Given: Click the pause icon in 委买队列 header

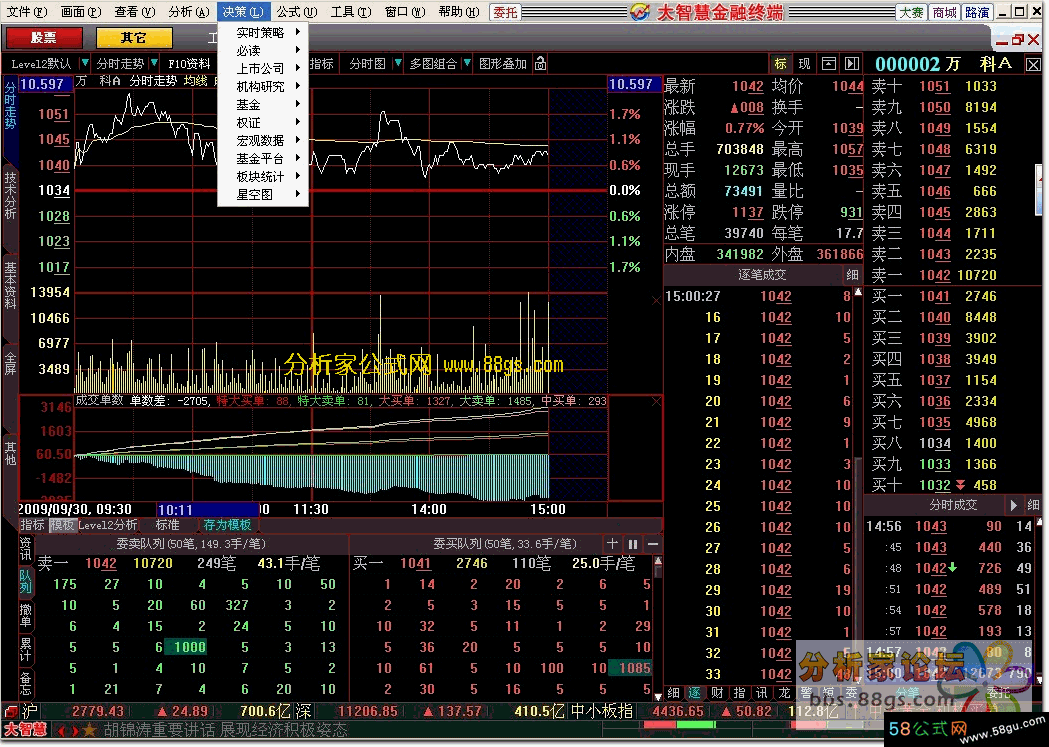Looking at the screenshot, I should (633, 543).
